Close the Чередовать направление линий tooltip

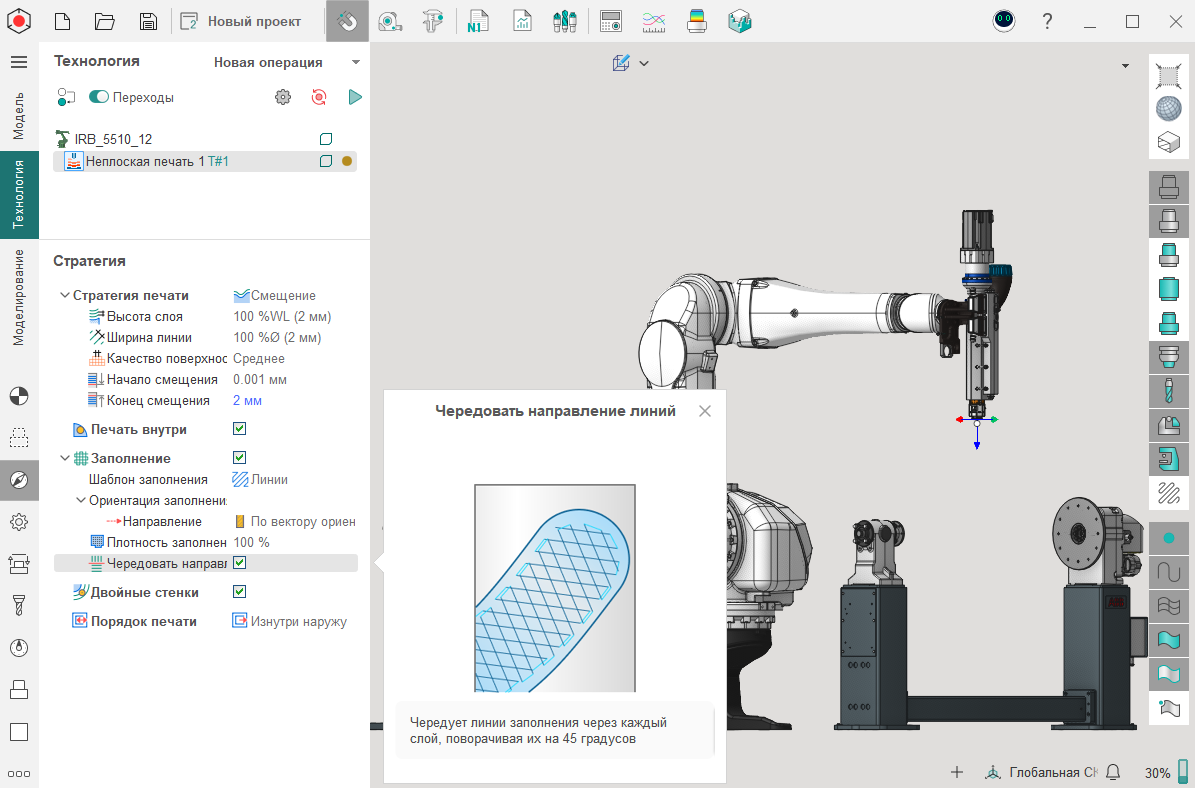tap(705, 411)
